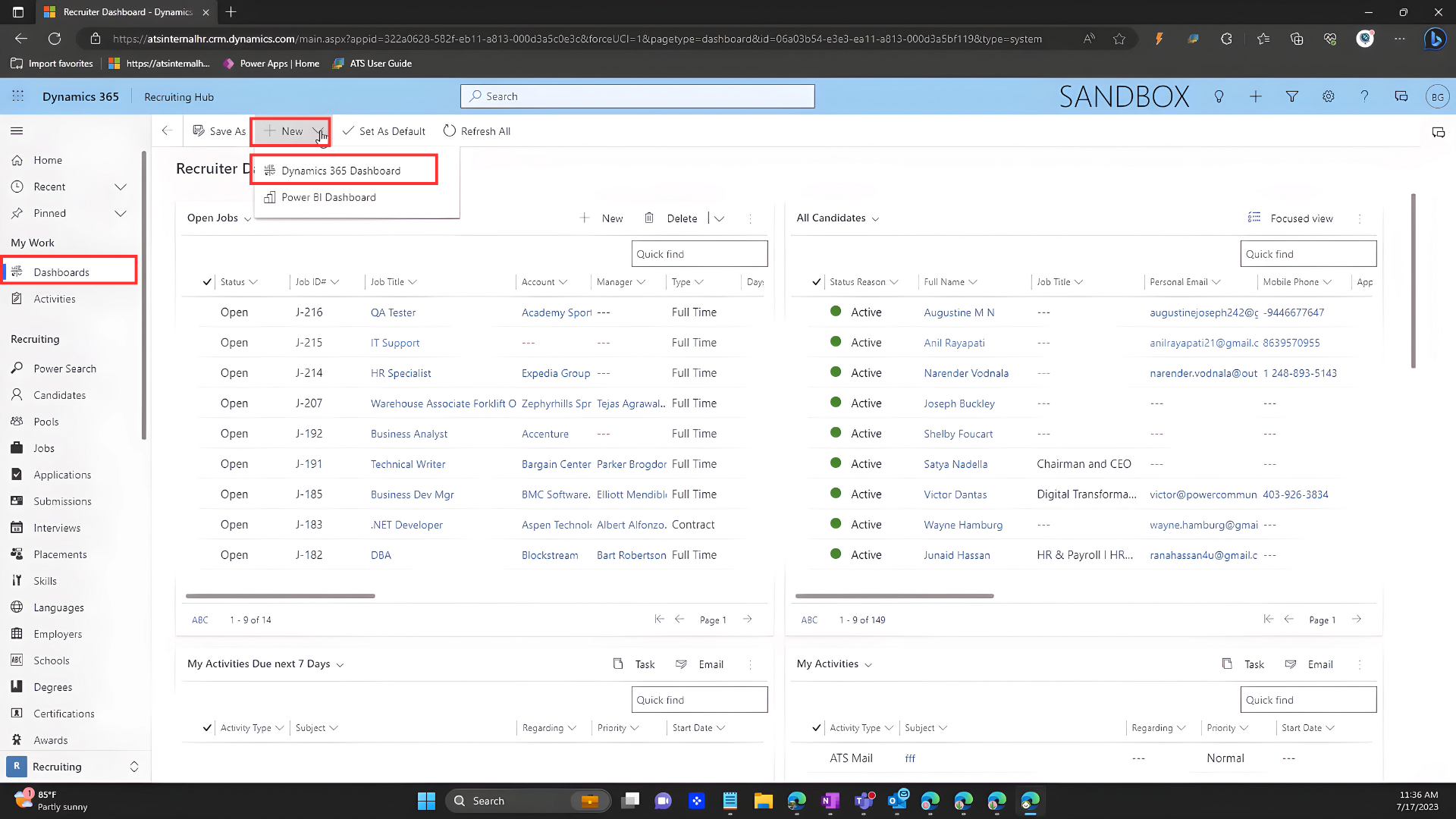Open the Status column header dropdown
This screenshot has width=1456, height=819.
point(239,282)
